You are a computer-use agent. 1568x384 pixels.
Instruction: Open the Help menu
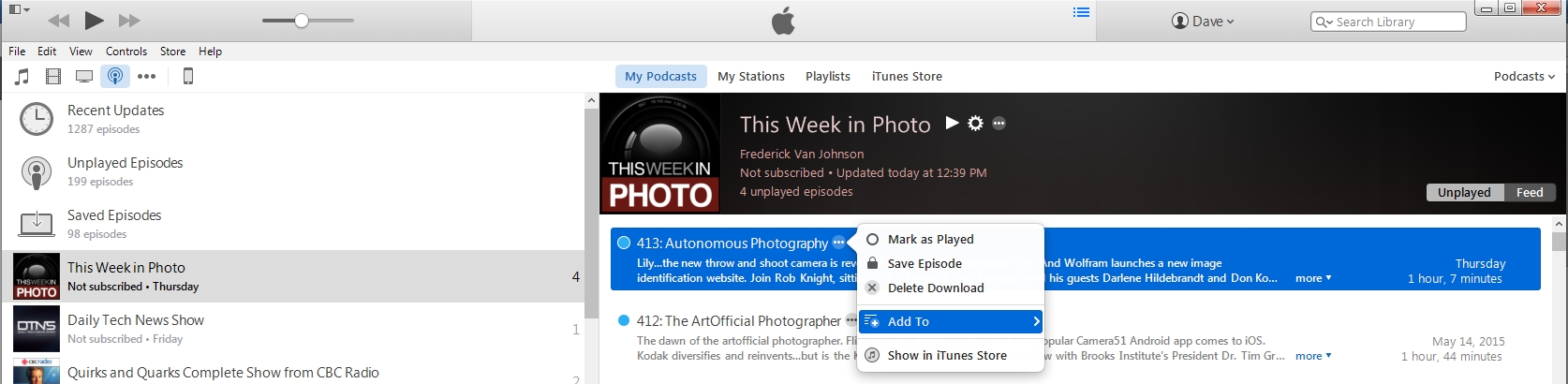[210, 52]
